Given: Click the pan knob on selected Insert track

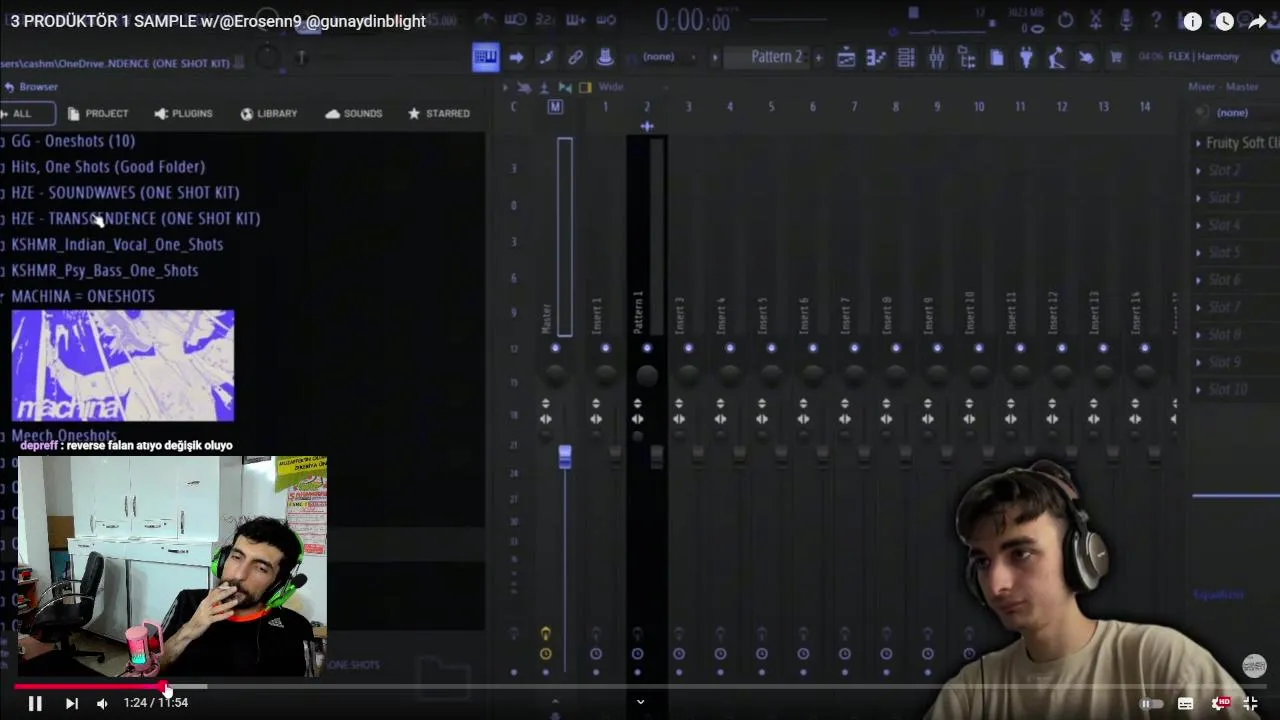Looking at the screenshot, I should coord(647,376).
